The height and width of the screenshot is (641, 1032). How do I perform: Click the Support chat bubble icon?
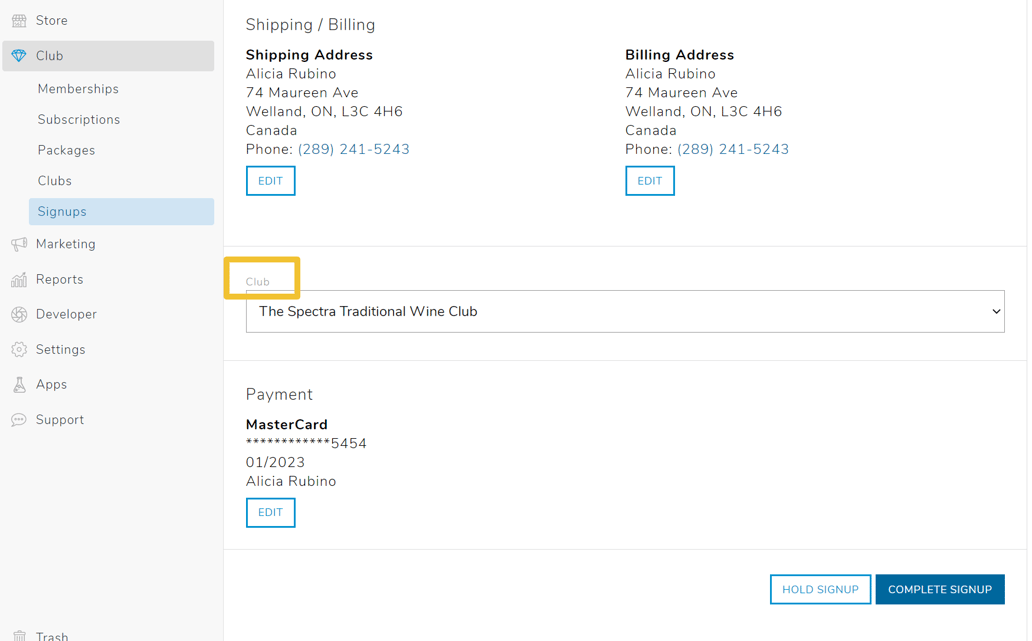19,420
